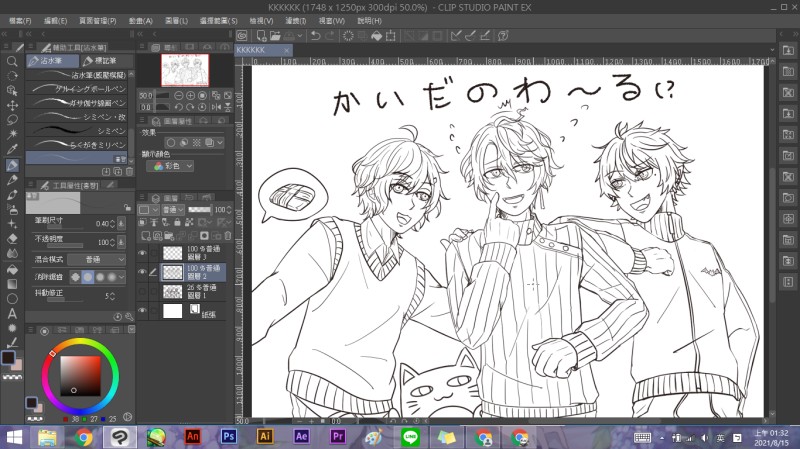
Task: Select the Lasso selection tool
Action: 12,120
